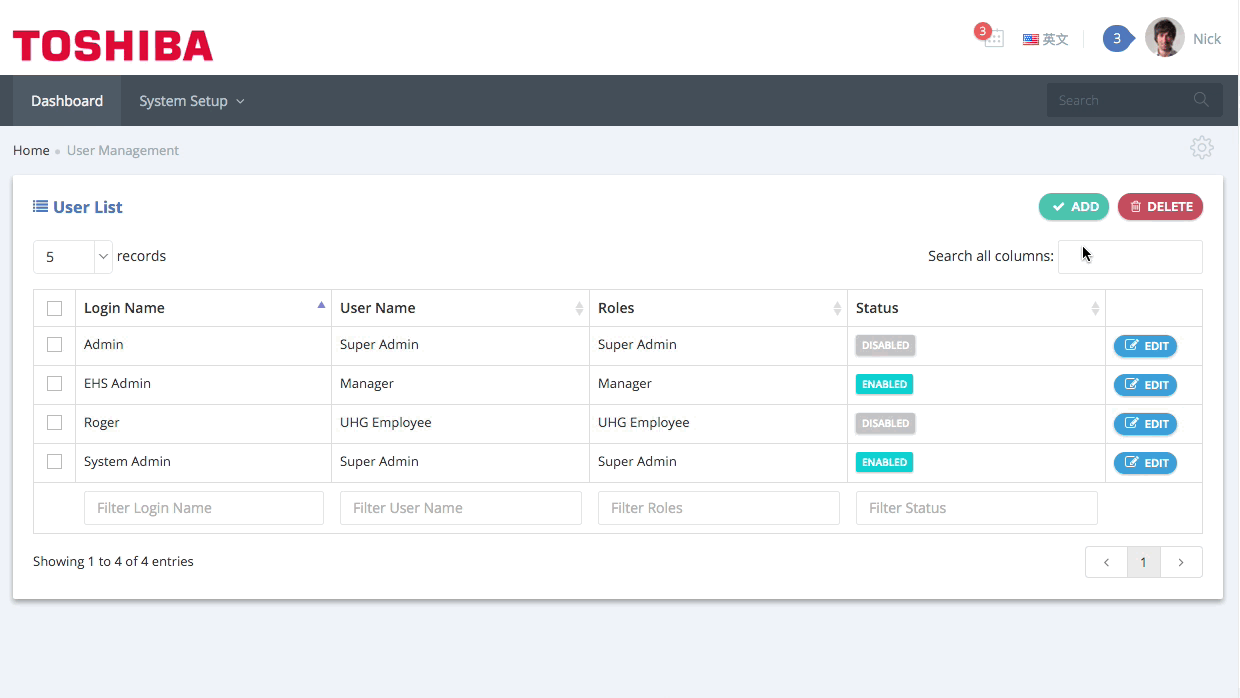The width and height of the screenshot is (1240, 698).
Task: Toggle the select-all header checkbox
Action: [x=55, y=308]
